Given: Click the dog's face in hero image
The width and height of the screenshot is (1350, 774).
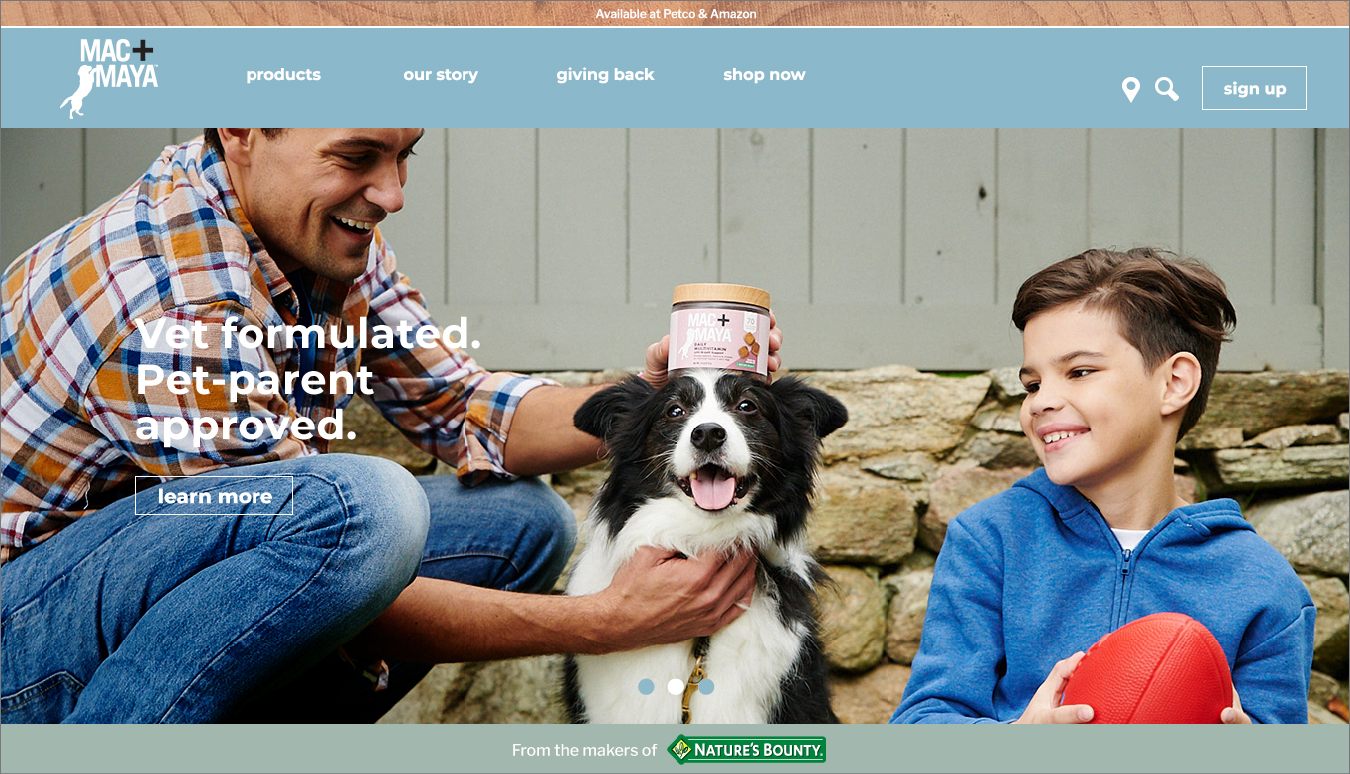Looking at the screenshot, I should tap(711, 444).
